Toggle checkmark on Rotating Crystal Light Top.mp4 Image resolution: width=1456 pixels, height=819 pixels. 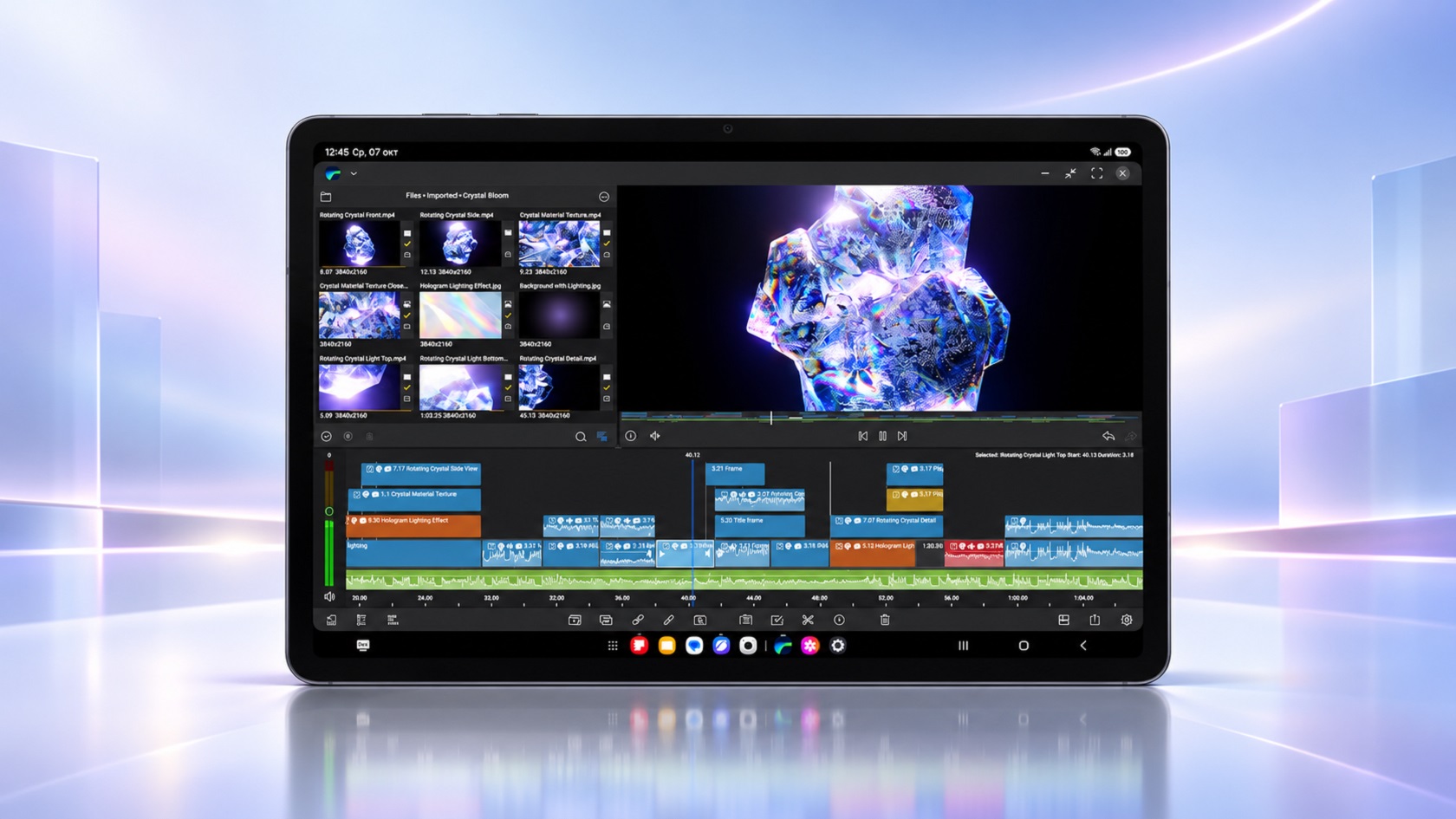pos(407,387)
